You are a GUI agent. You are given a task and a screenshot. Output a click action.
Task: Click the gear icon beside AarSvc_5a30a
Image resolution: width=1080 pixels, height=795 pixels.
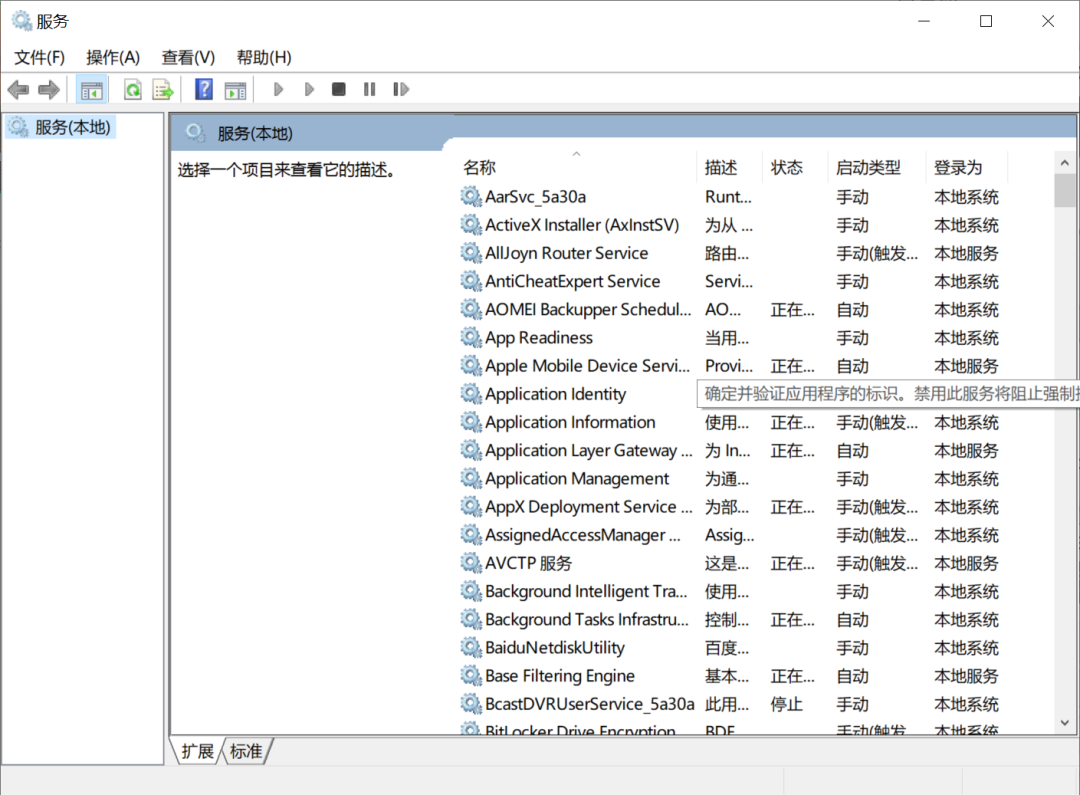[x=471, y=197]
